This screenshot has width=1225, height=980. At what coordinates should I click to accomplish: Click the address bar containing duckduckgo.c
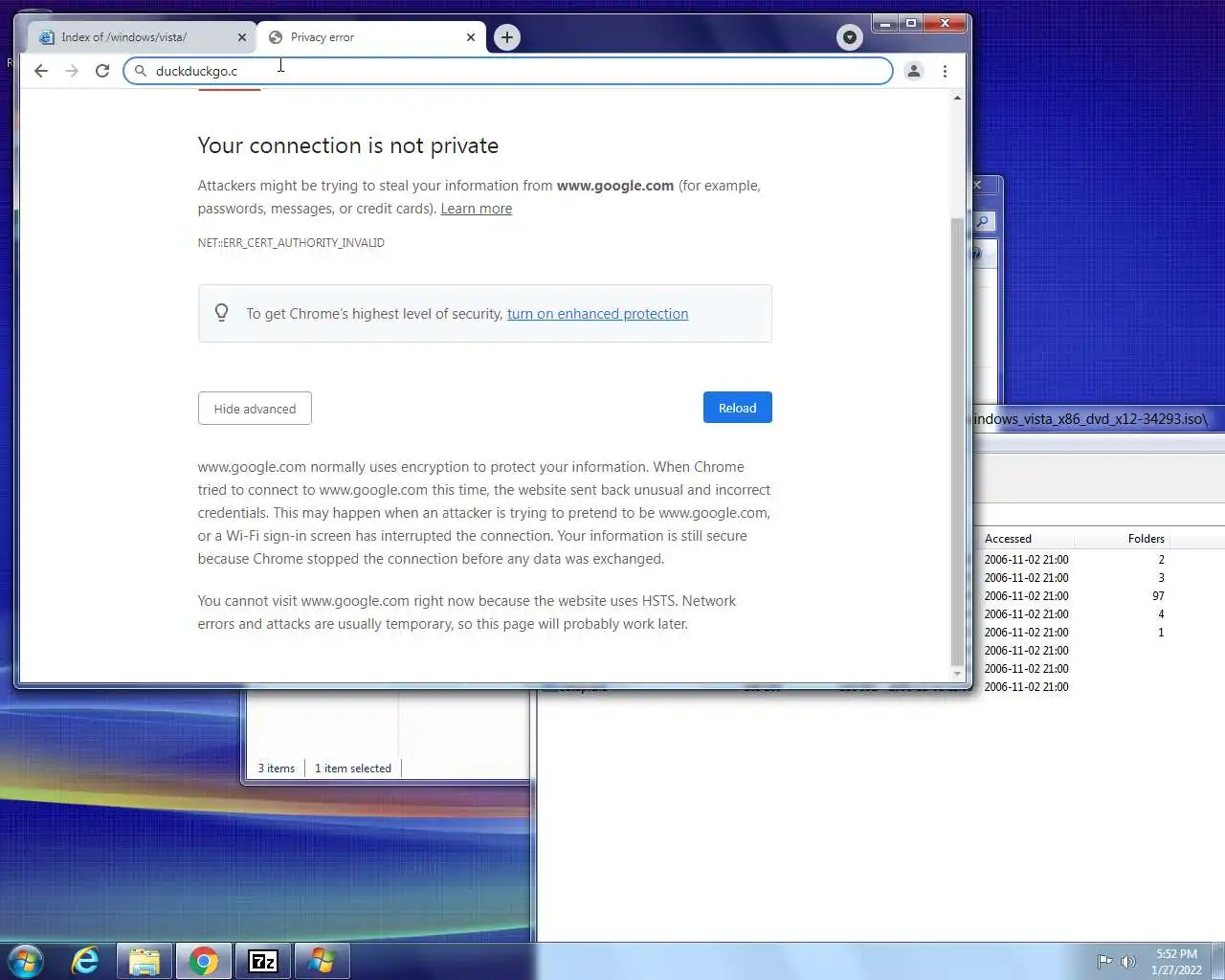[x=507, y=71]
